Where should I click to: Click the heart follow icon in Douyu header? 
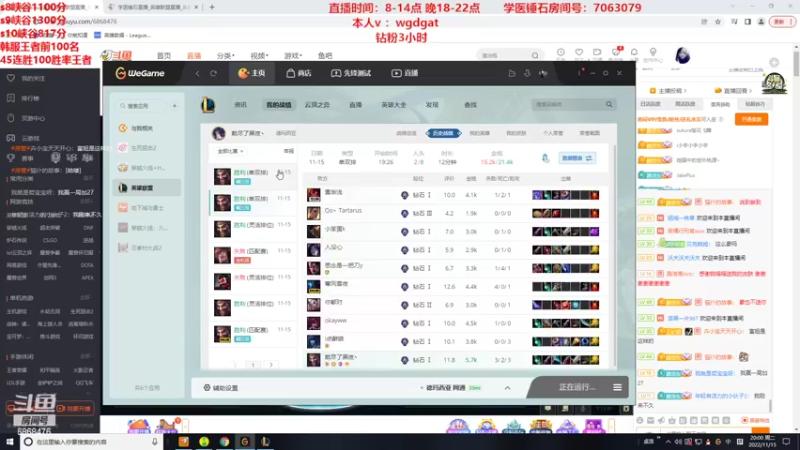tap(579, 52)
